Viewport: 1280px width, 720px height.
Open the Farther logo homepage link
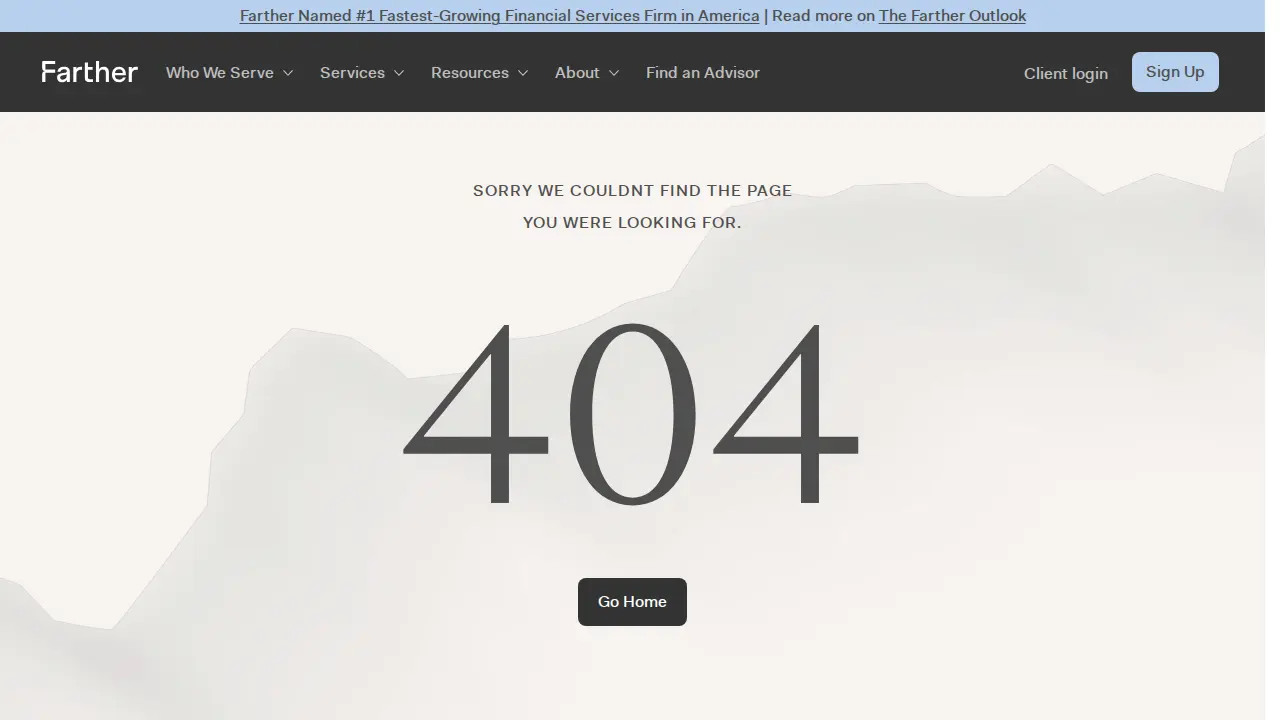coord(89,72)
